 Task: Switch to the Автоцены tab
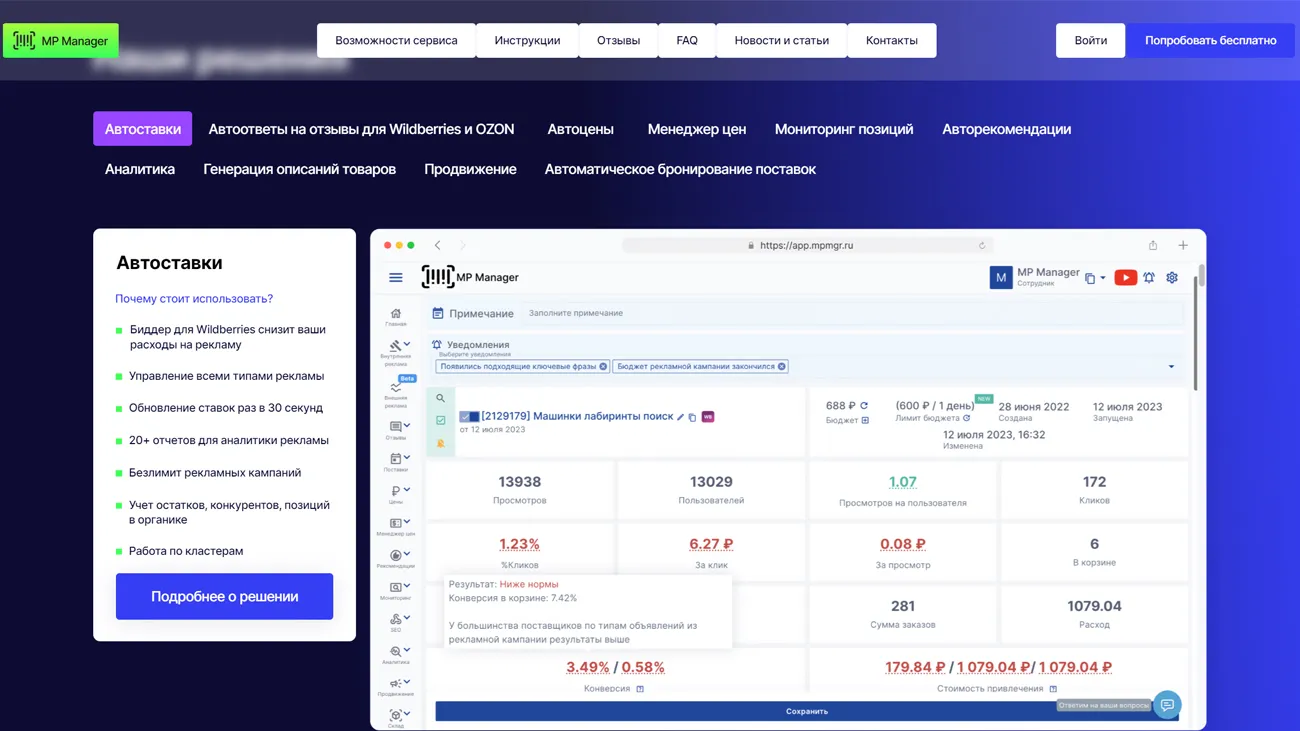(x=580, y=129)
